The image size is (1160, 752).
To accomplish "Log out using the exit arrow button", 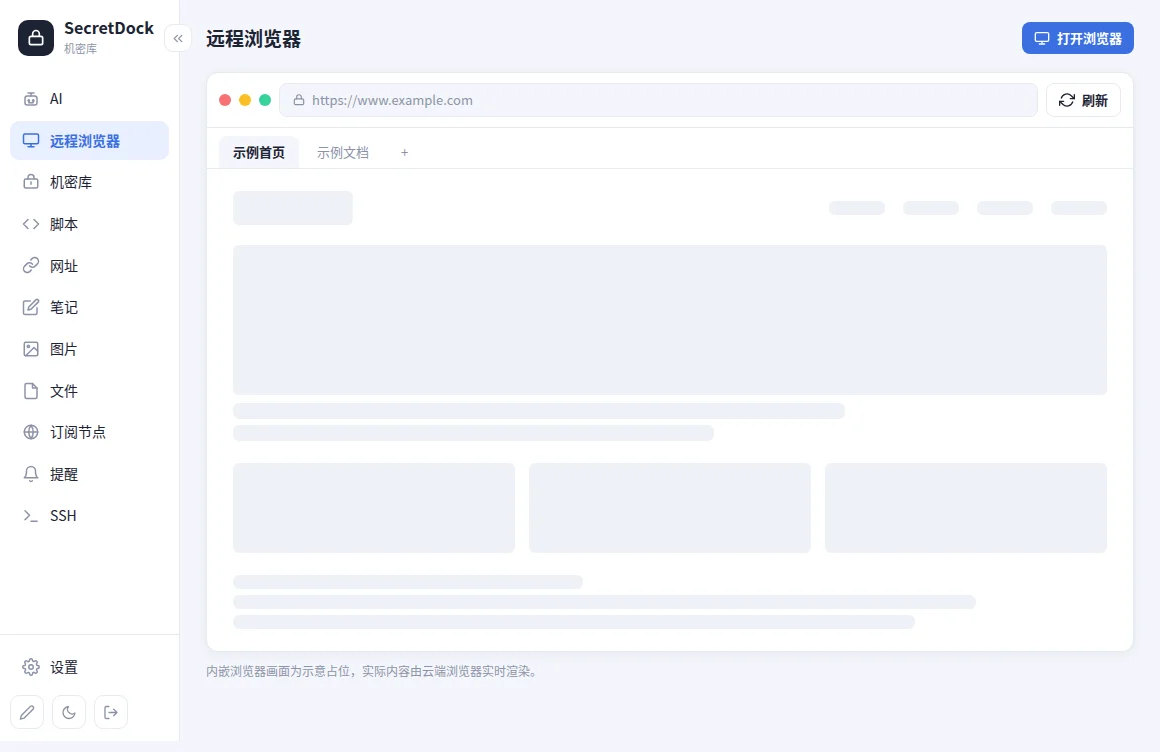I will tap(111, 713).
